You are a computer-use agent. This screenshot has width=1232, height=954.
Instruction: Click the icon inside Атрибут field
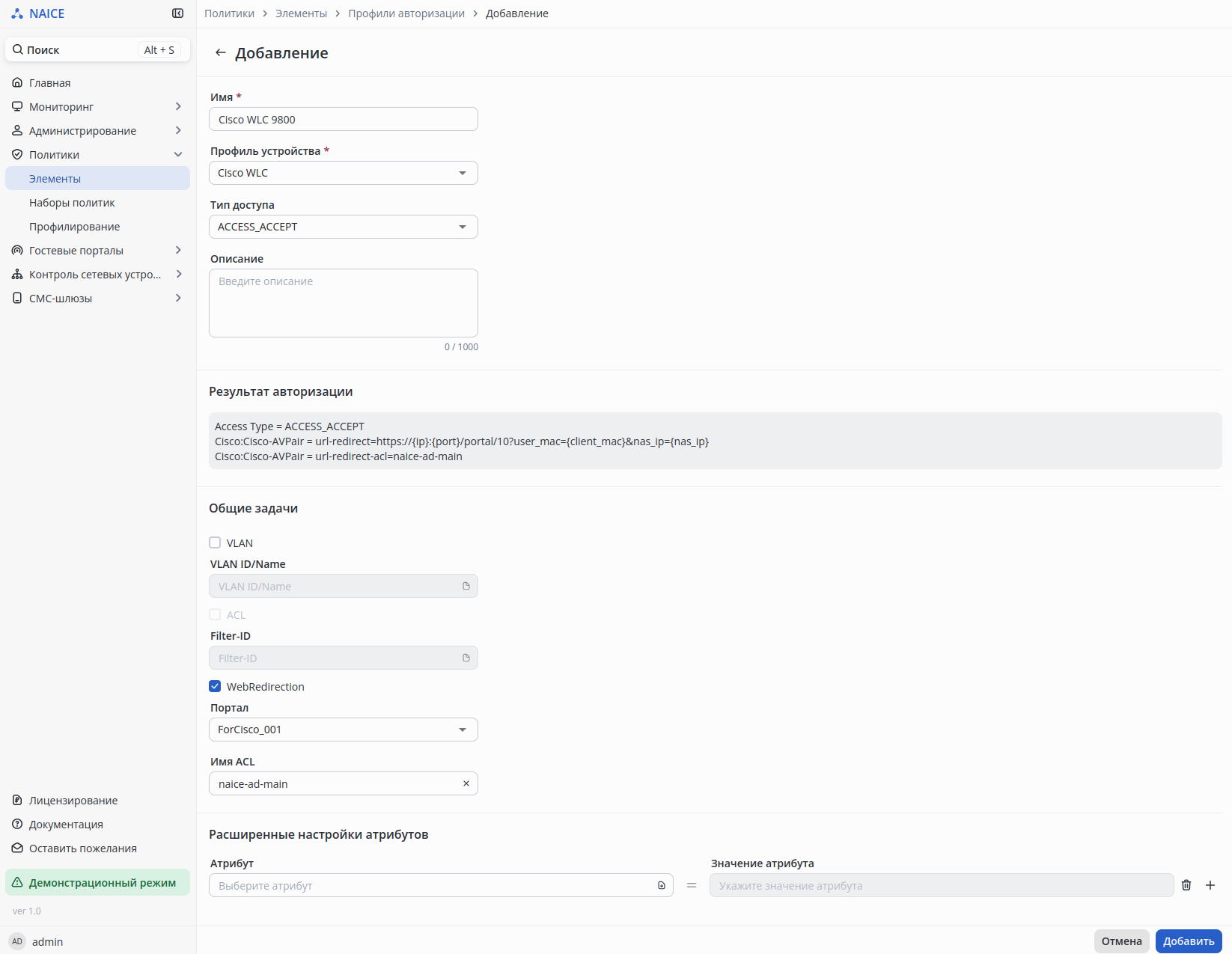coord(662,885)
